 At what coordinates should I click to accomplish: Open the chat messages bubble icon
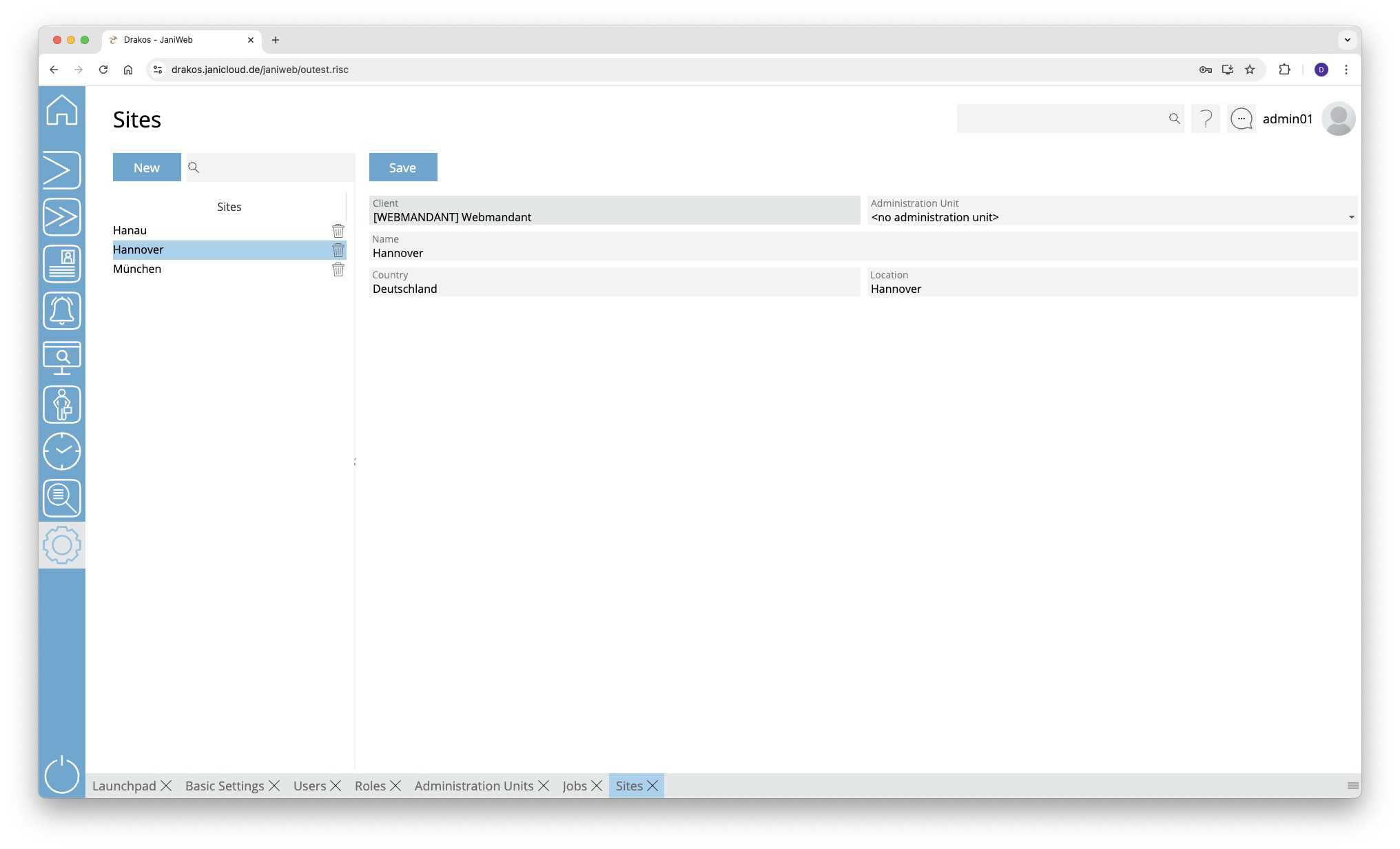[x=1242, y=119]
